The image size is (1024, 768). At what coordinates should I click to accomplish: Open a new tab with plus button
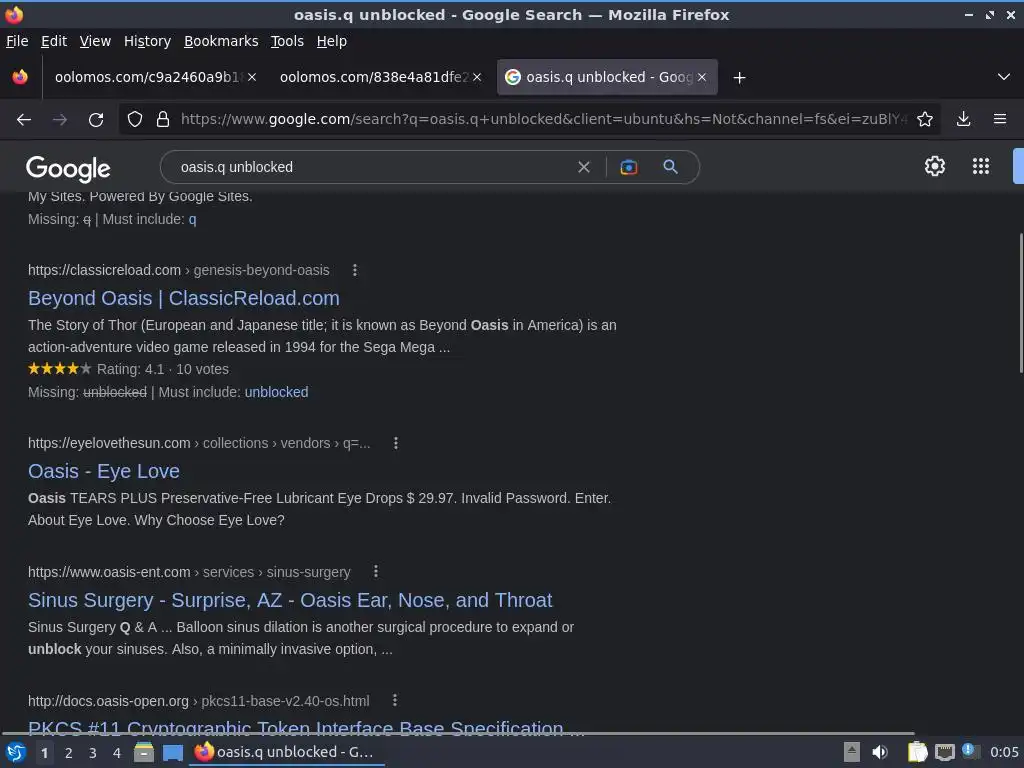click(x=739, y=78)
